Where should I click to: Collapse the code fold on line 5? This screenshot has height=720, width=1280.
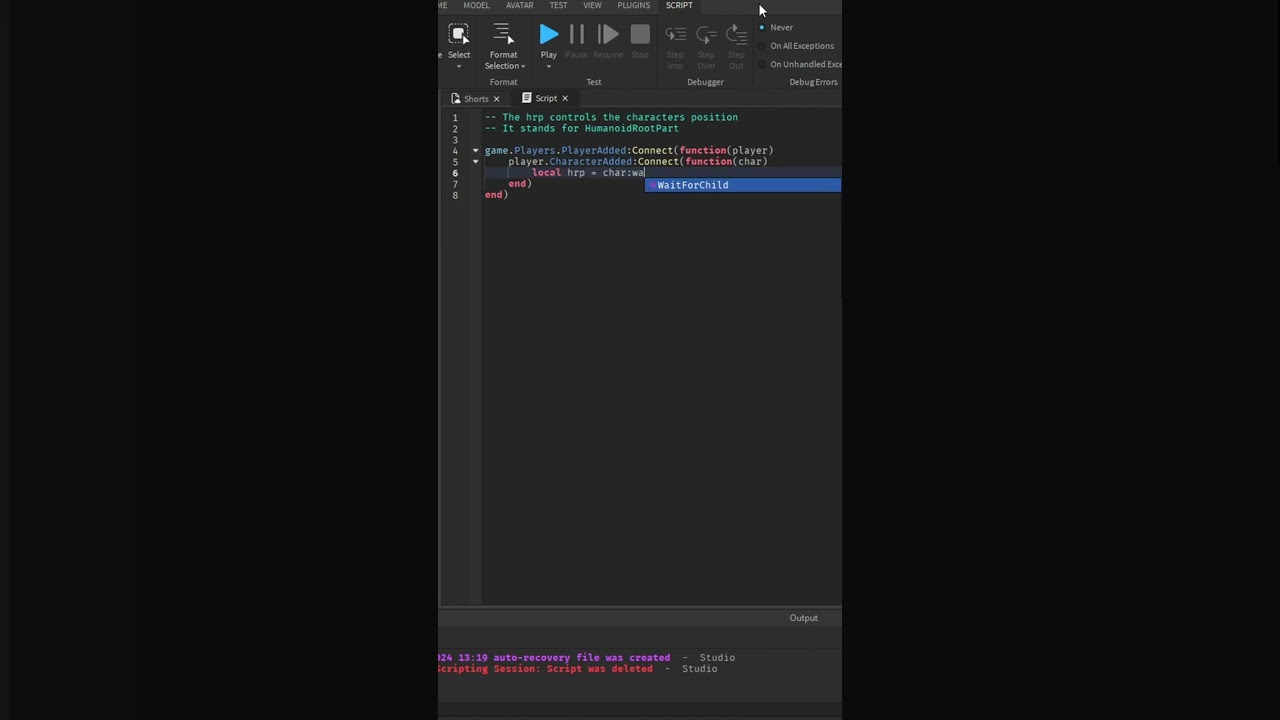475,161
